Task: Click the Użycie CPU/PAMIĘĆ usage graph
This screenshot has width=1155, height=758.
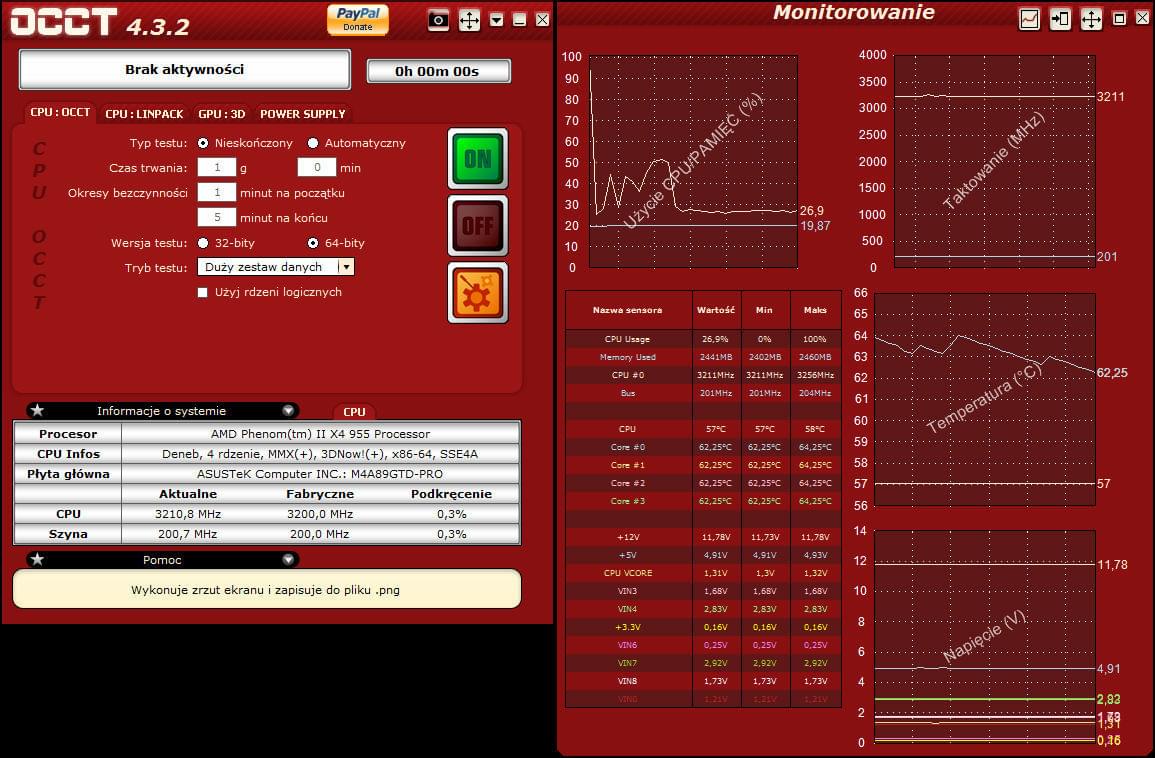Action: 693,161
